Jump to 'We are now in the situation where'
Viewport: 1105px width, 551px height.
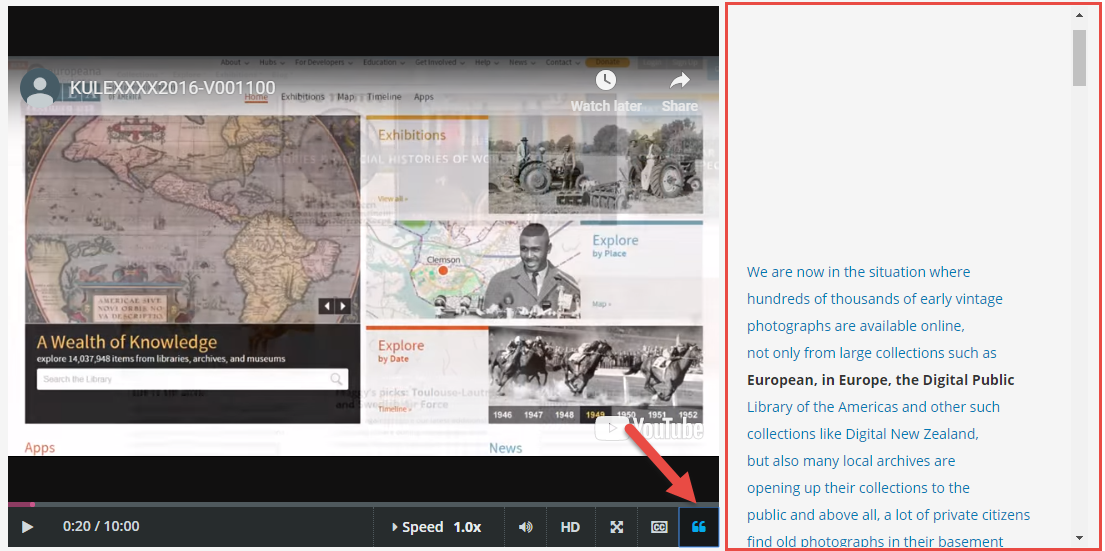(858, 272)
